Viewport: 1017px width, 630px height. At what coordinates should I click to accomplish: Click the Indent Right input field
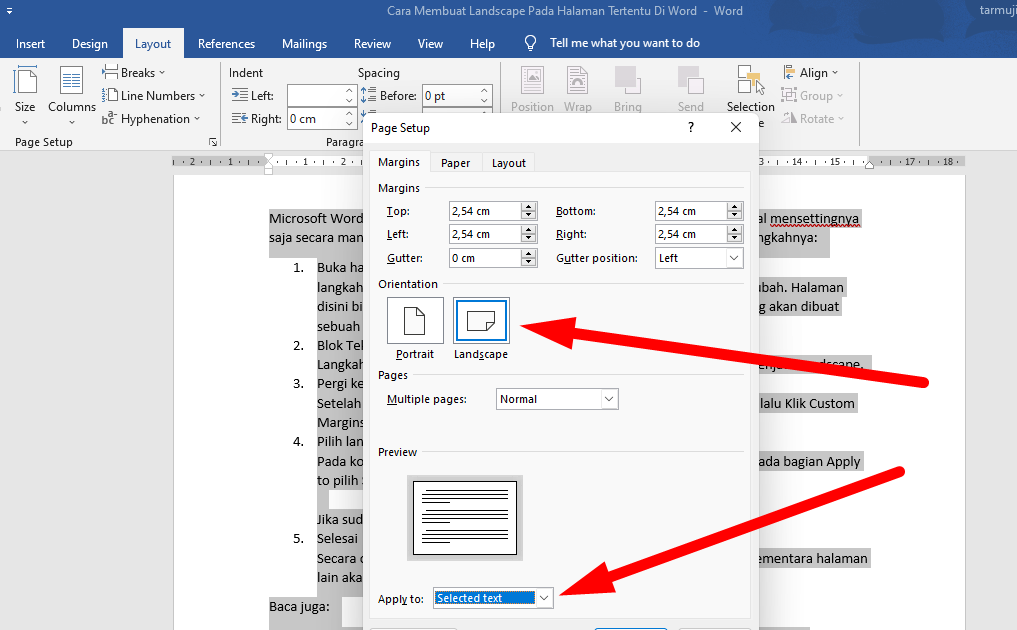tap(316, 119)
